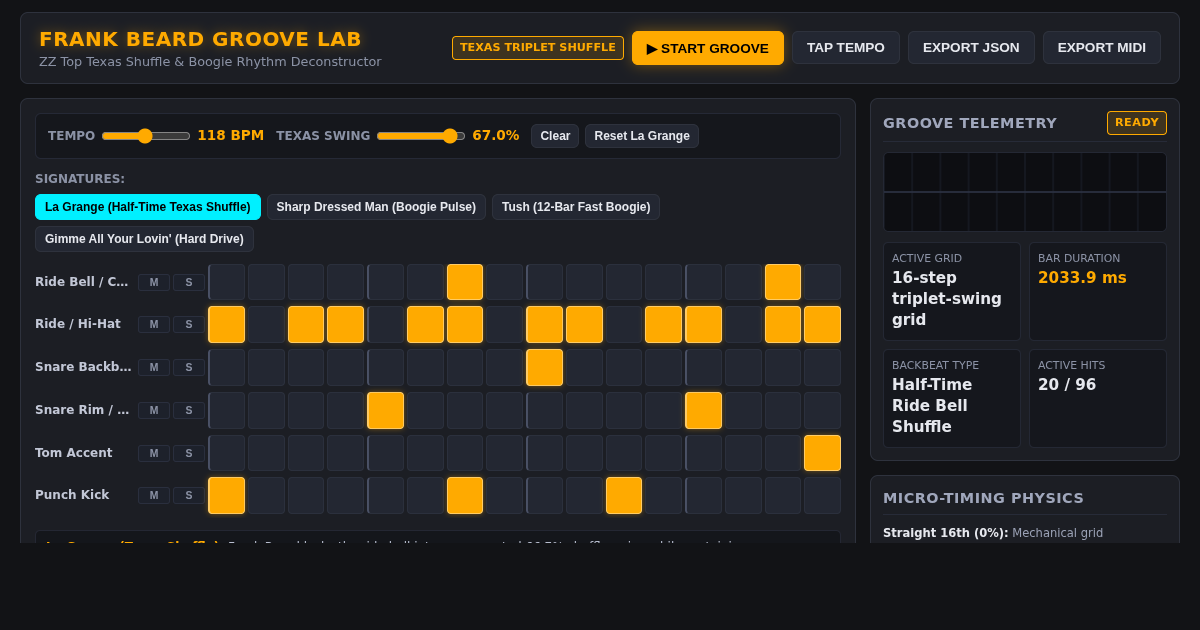Toggle Ride Bell step 7
Screen dimensions: 1200x630
click(x=465, y=282)
